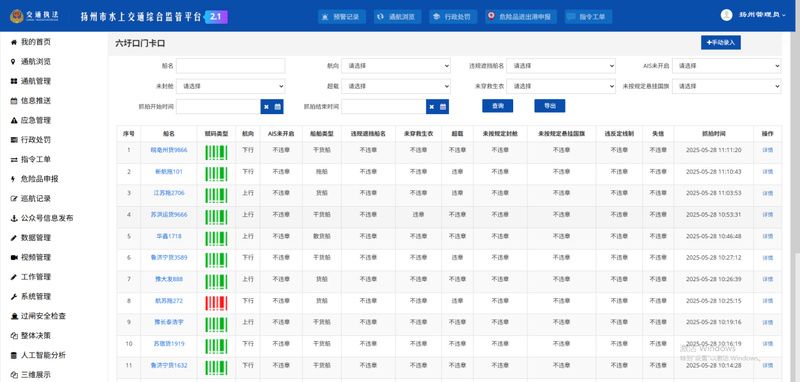Click the green barcode in 华鑫1718 row

coord(216,238)
